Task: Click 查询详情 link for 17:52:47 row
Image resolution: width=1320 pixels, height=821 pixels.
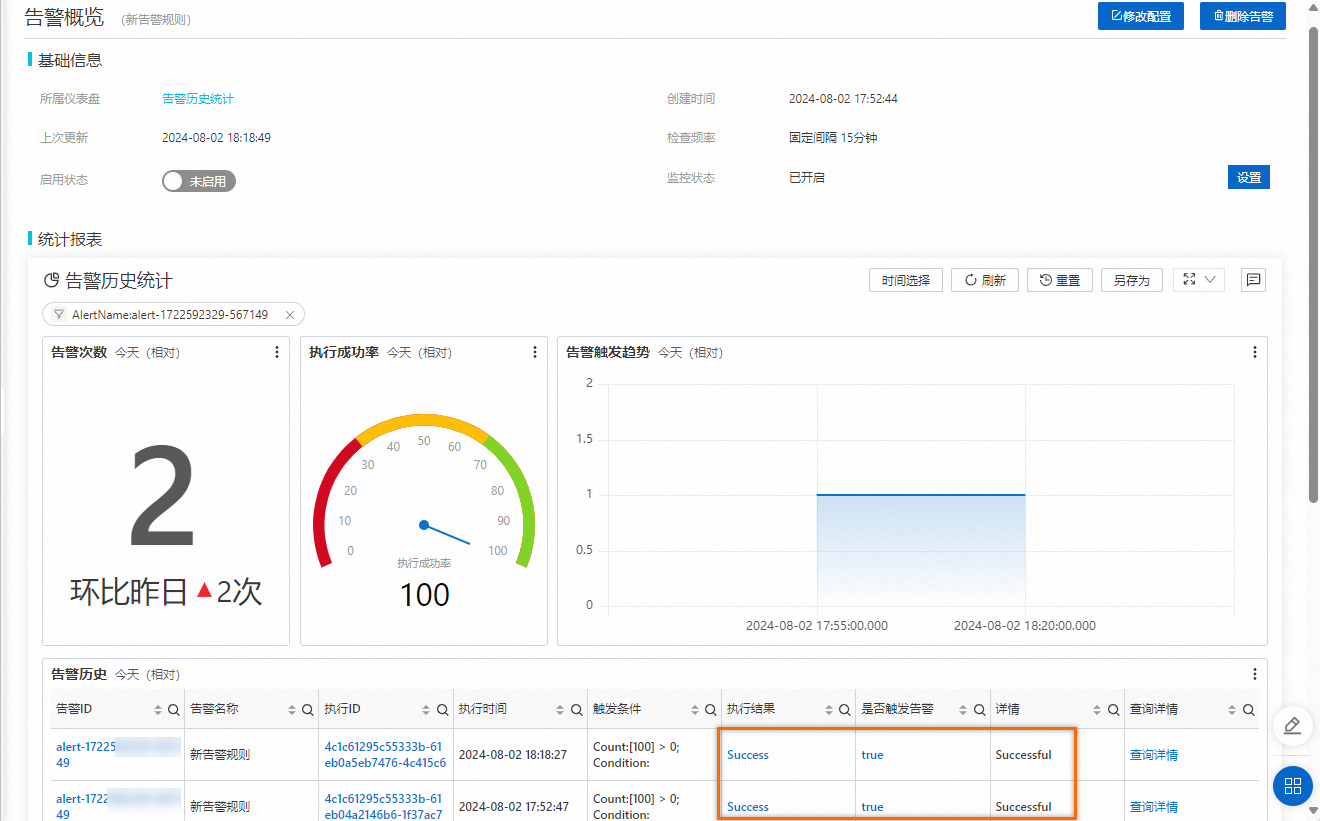Action: tap(1154, 807)
